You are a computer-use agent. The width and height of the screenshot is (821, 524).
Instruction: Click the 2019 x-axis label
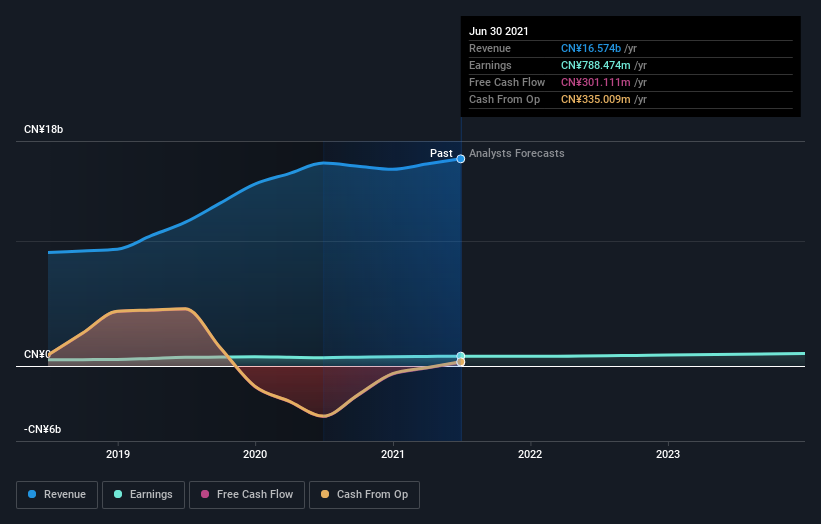coord(118,454)
